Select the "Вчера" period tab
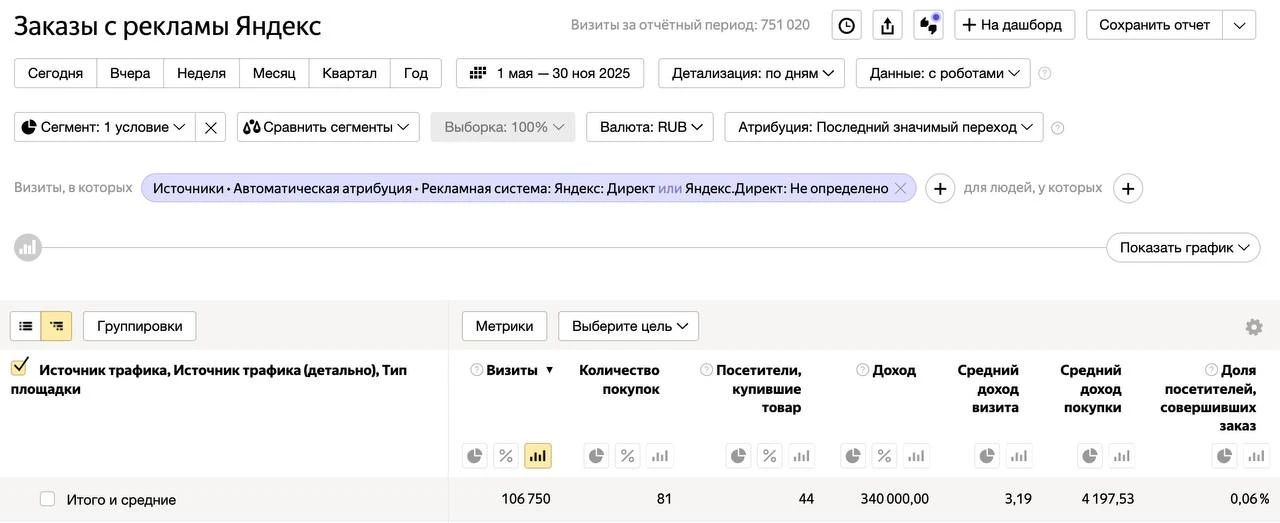 click(x=130, y=73)
